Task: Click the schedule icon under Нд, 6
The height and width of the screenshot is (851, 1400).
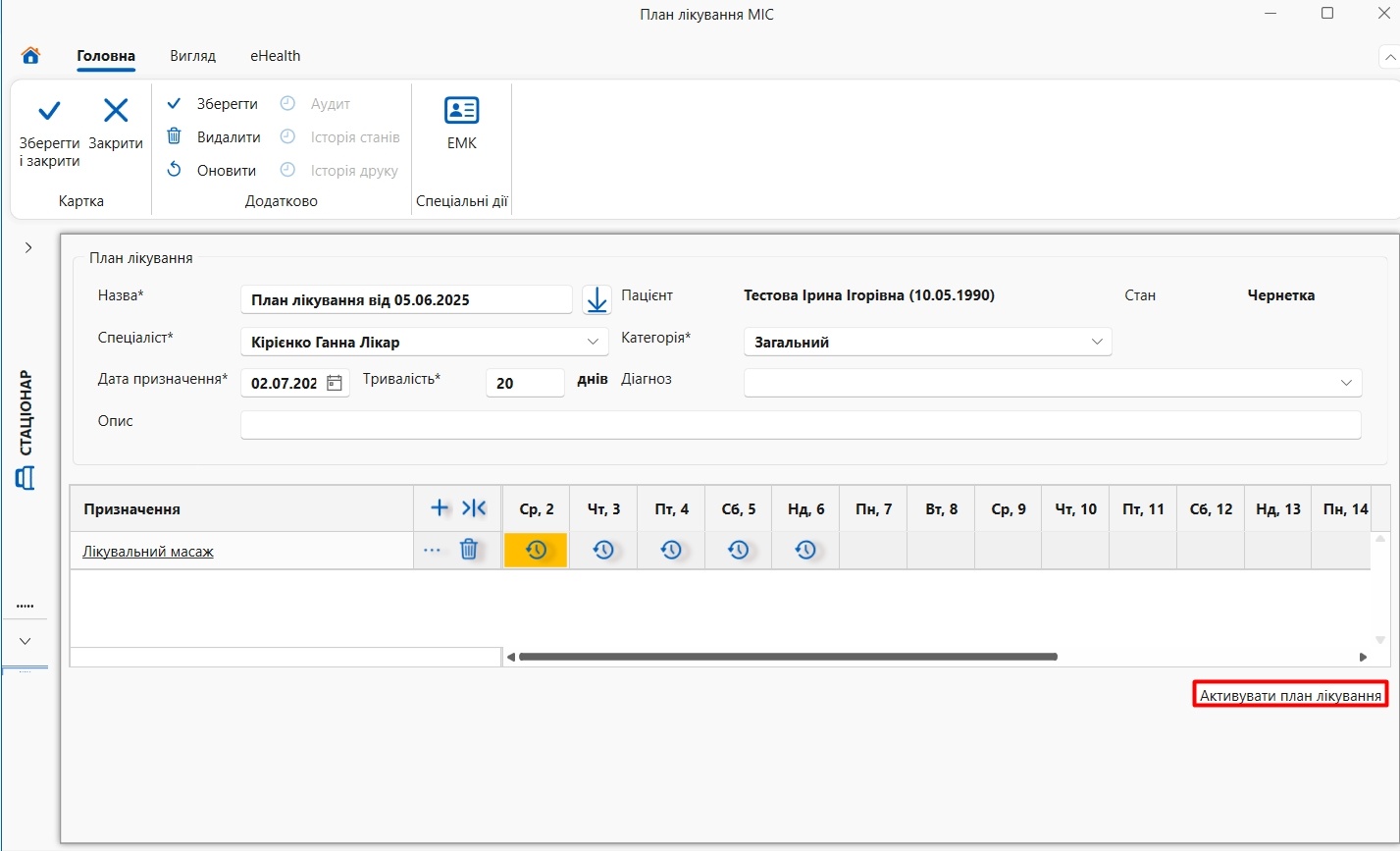Action: [805, 550]
